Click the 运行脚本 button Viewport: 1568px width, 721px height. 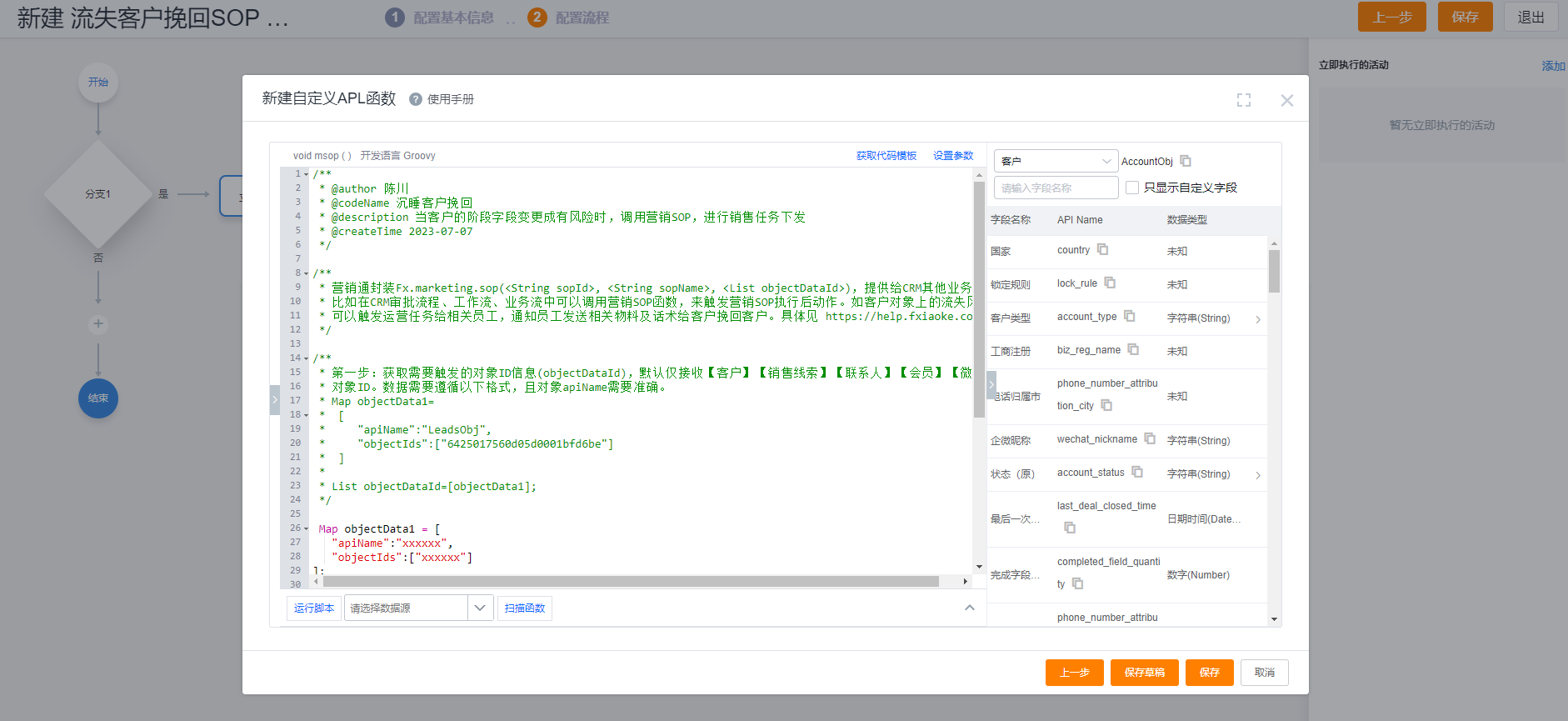[314, 608]
